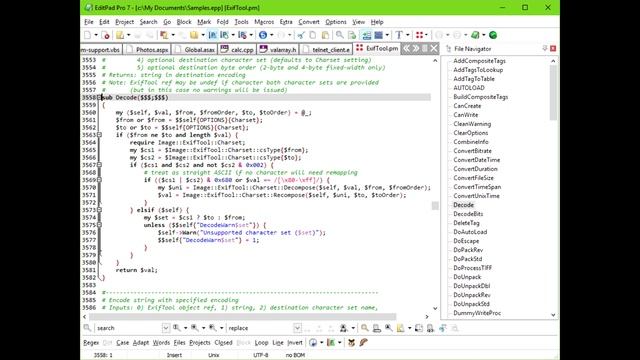Click the red squares icon in the top toolbar
This screenshot has width=640, height=360.
coord(419,35)
